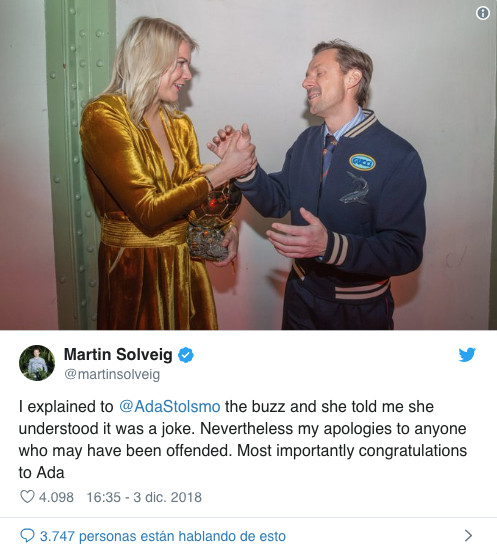Open the tweet timestamp 16:35 - 3 dic. 2018
The width and height of the screenshot is (497, 554).
coord(144,497)
